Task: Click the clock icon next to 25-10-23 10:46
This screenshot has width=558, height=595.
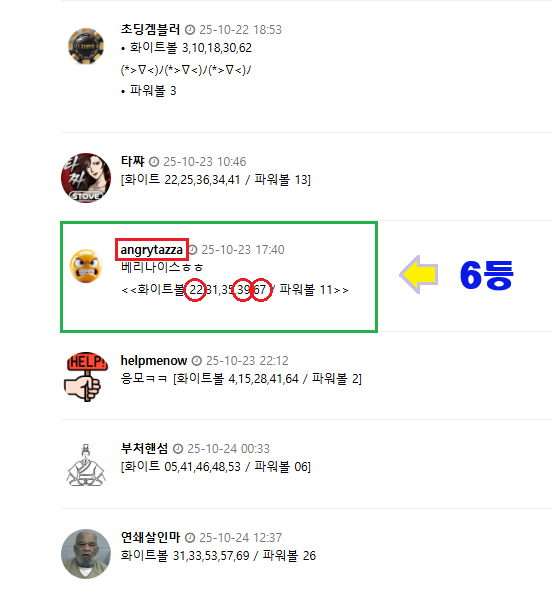Action: 154,162
